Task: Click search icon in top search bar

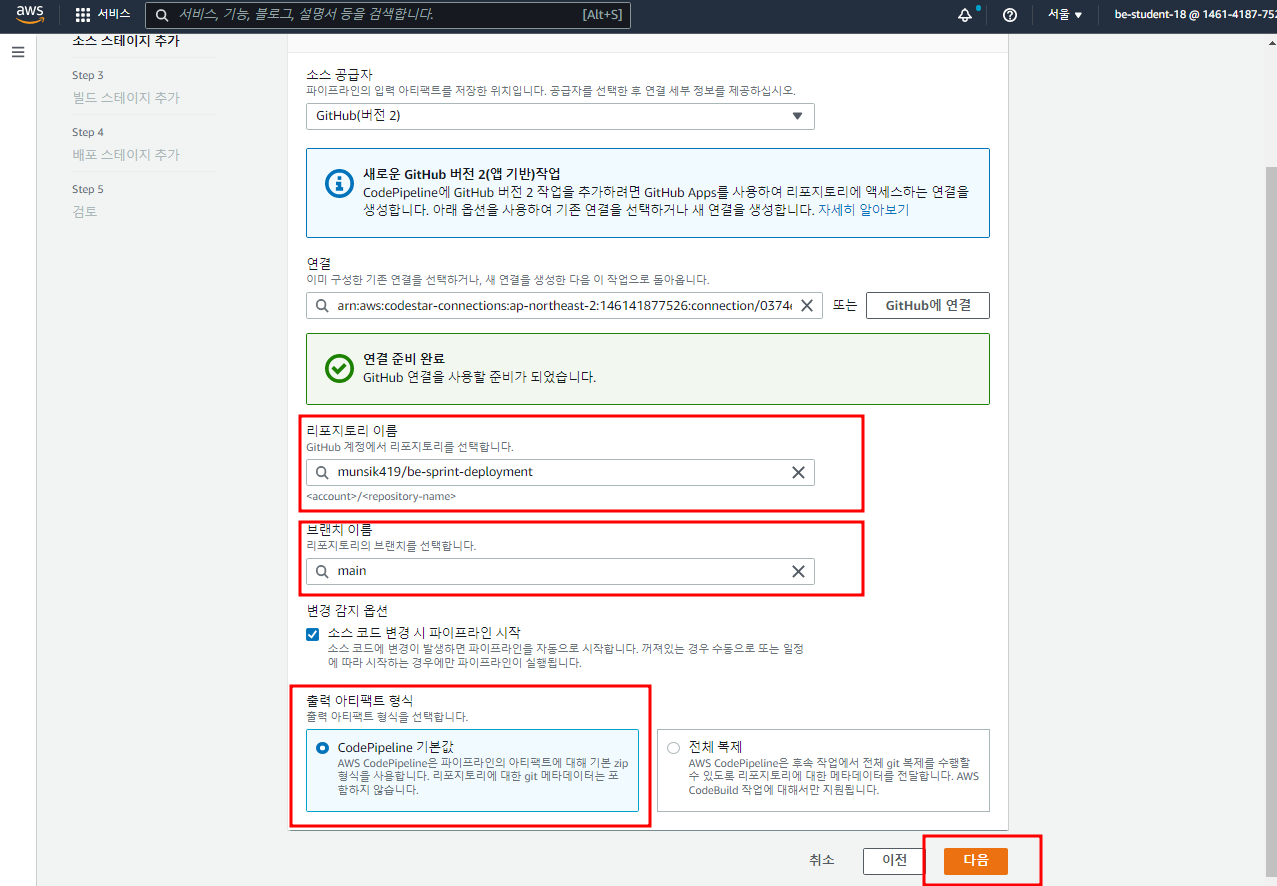Action: 163,15
